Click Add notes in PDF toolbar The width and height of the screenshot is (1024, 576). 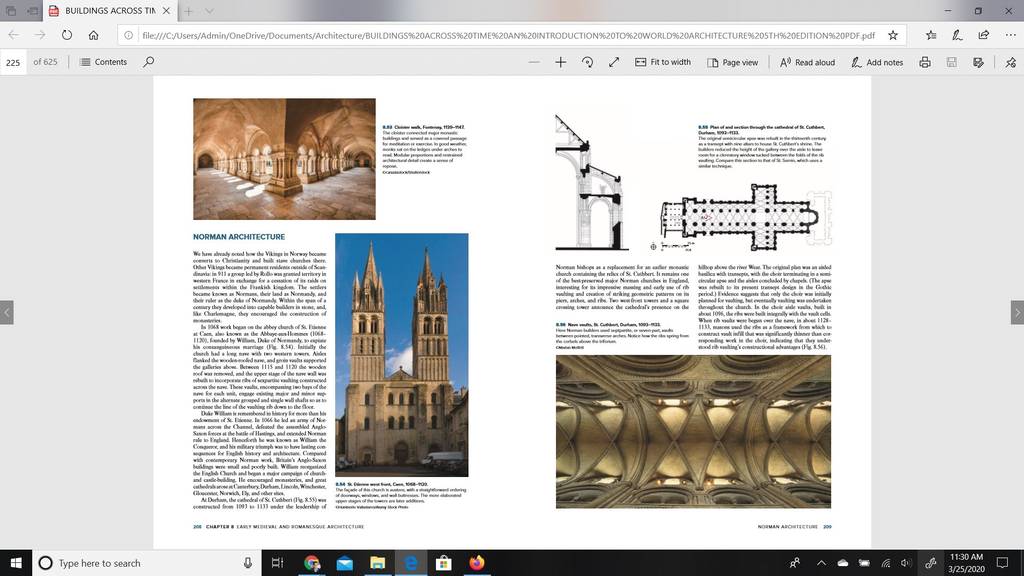click(877, 62)
